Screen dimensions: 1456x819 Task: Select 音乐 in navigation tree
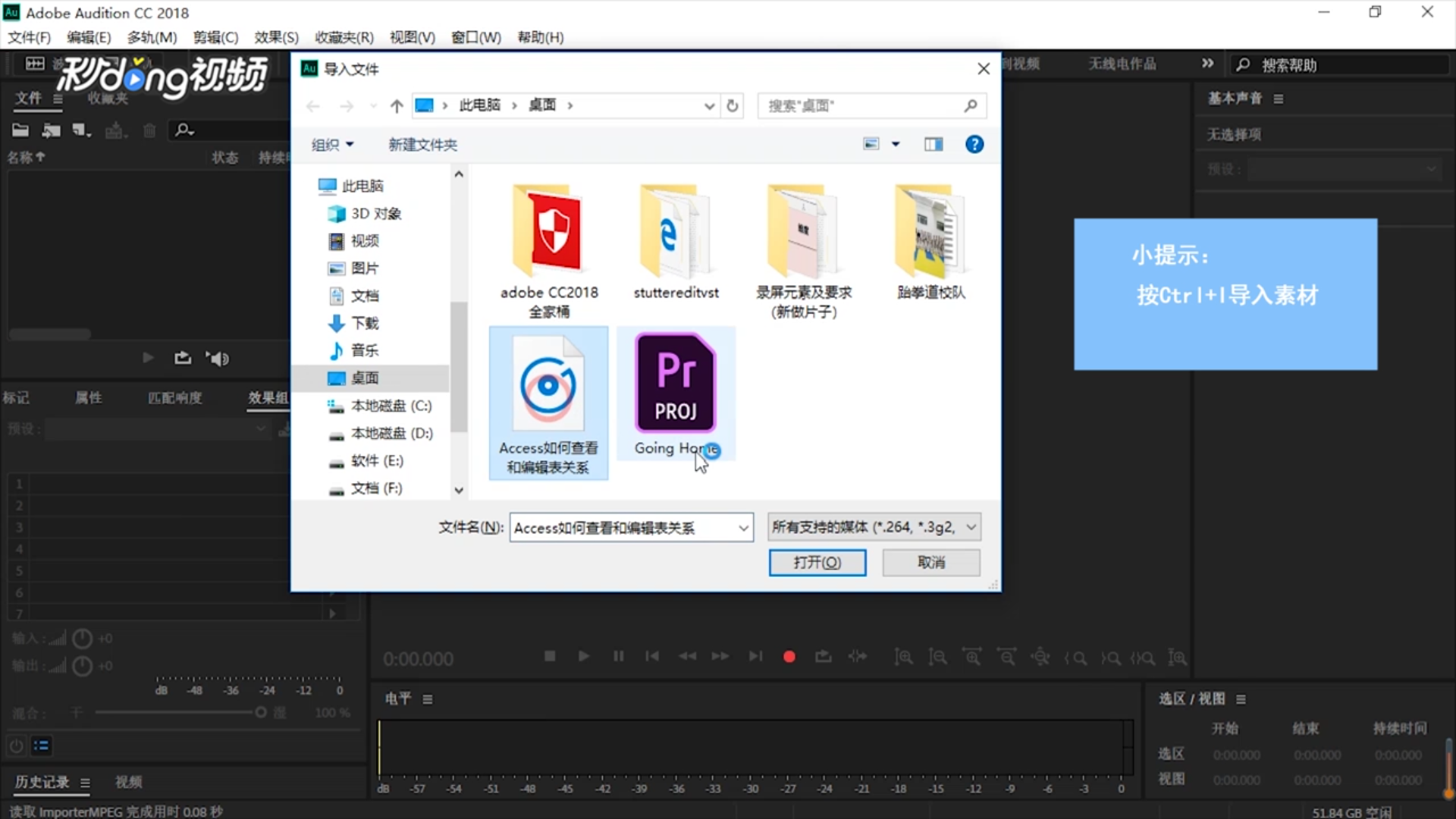353,350
